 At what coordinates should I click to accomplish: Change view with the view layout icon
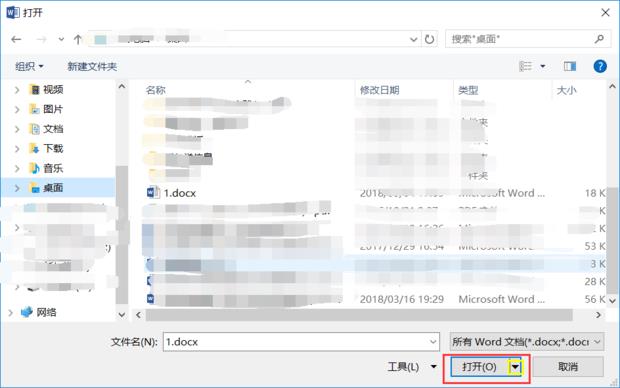tap(525, 66)
